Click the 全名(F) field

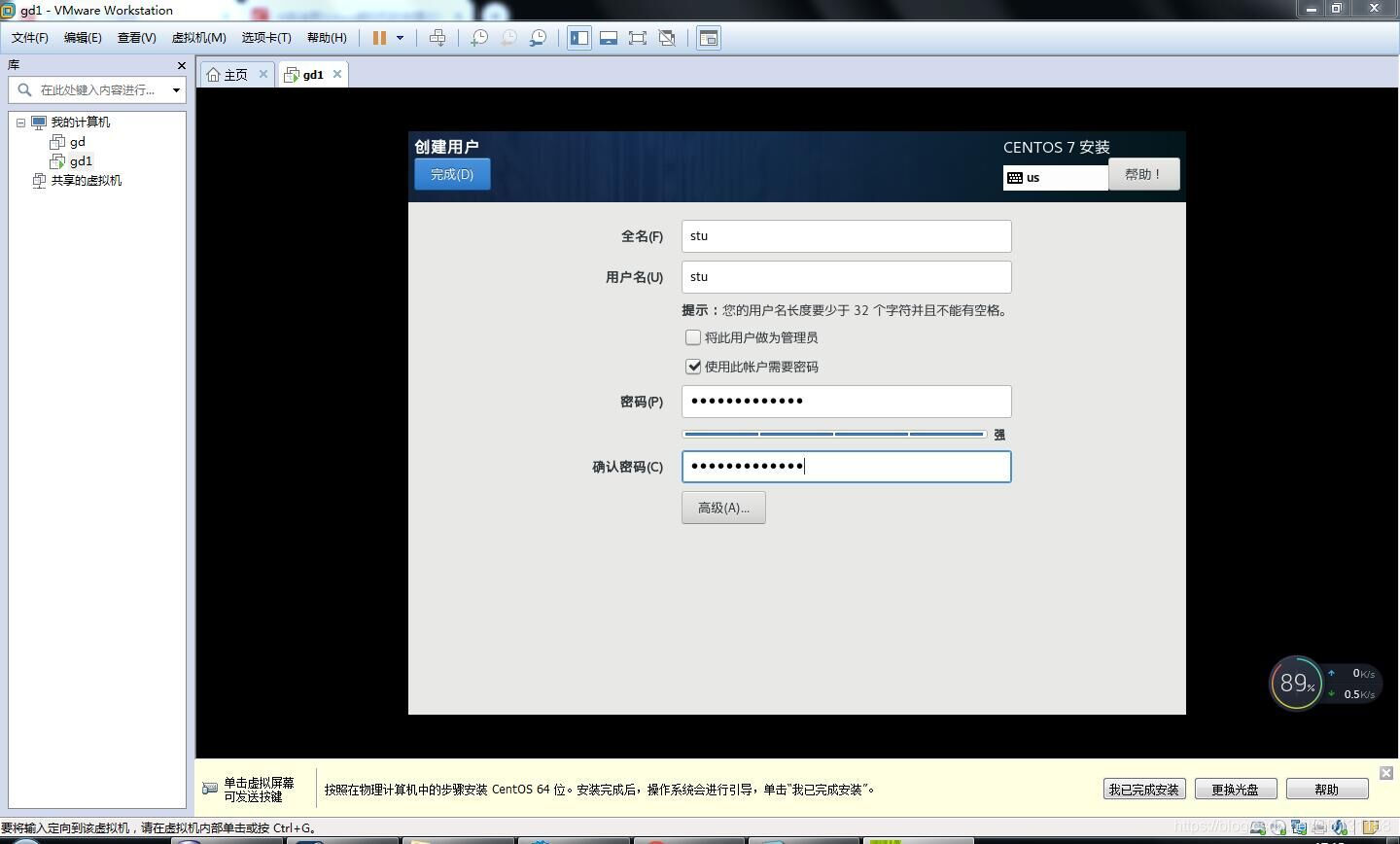(846, 236)
